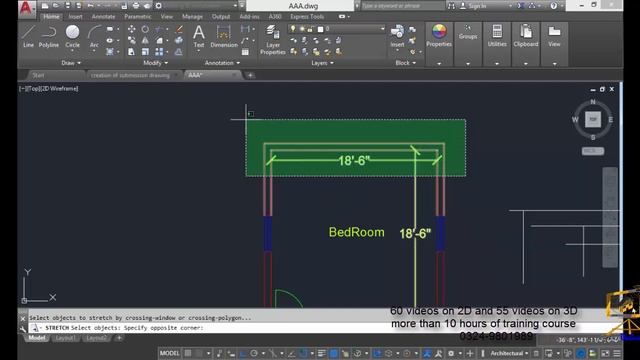Toggle layer freeze sun icon

pyautogui.click(x=302, y=29)
